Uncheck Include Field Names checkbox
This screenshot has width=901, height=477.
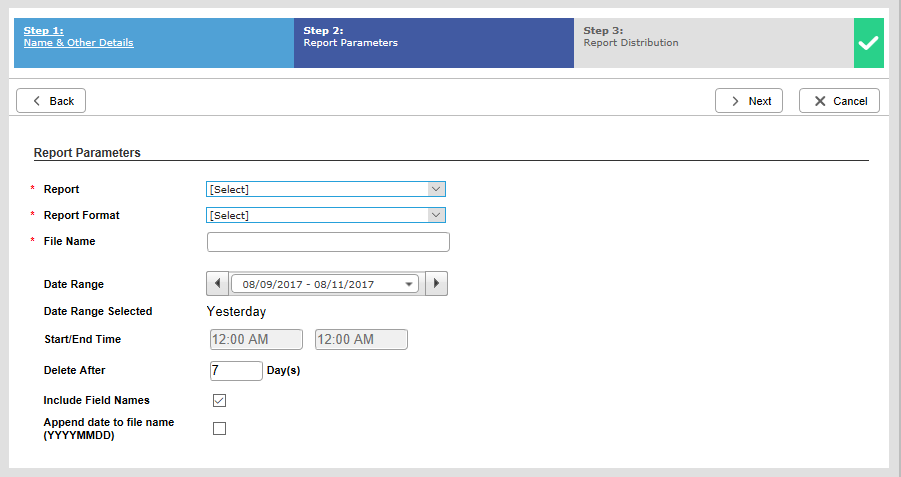[220, 401]
